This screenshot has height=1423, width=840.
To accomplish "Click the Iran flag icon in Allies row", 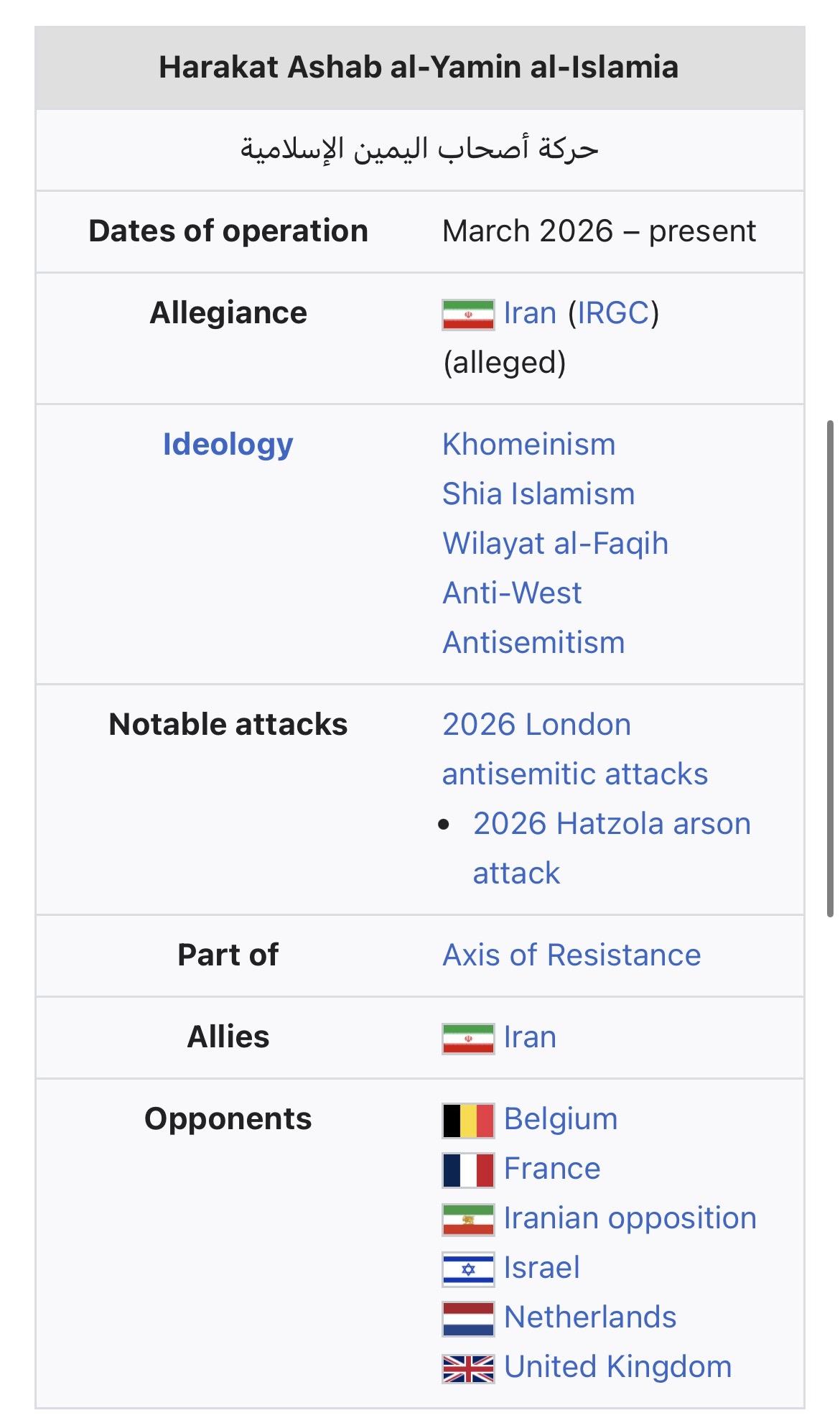I will click(468, 1038).
